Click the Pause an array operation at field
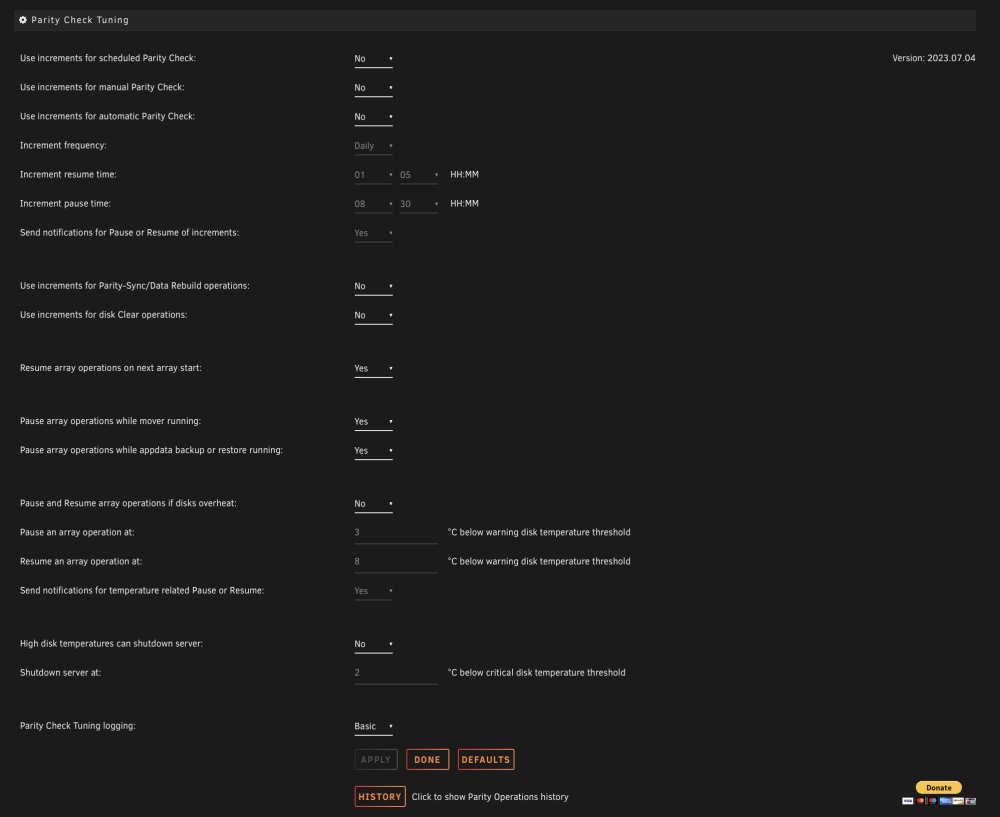Screen dimensions: 1000x817 (396, 533)
